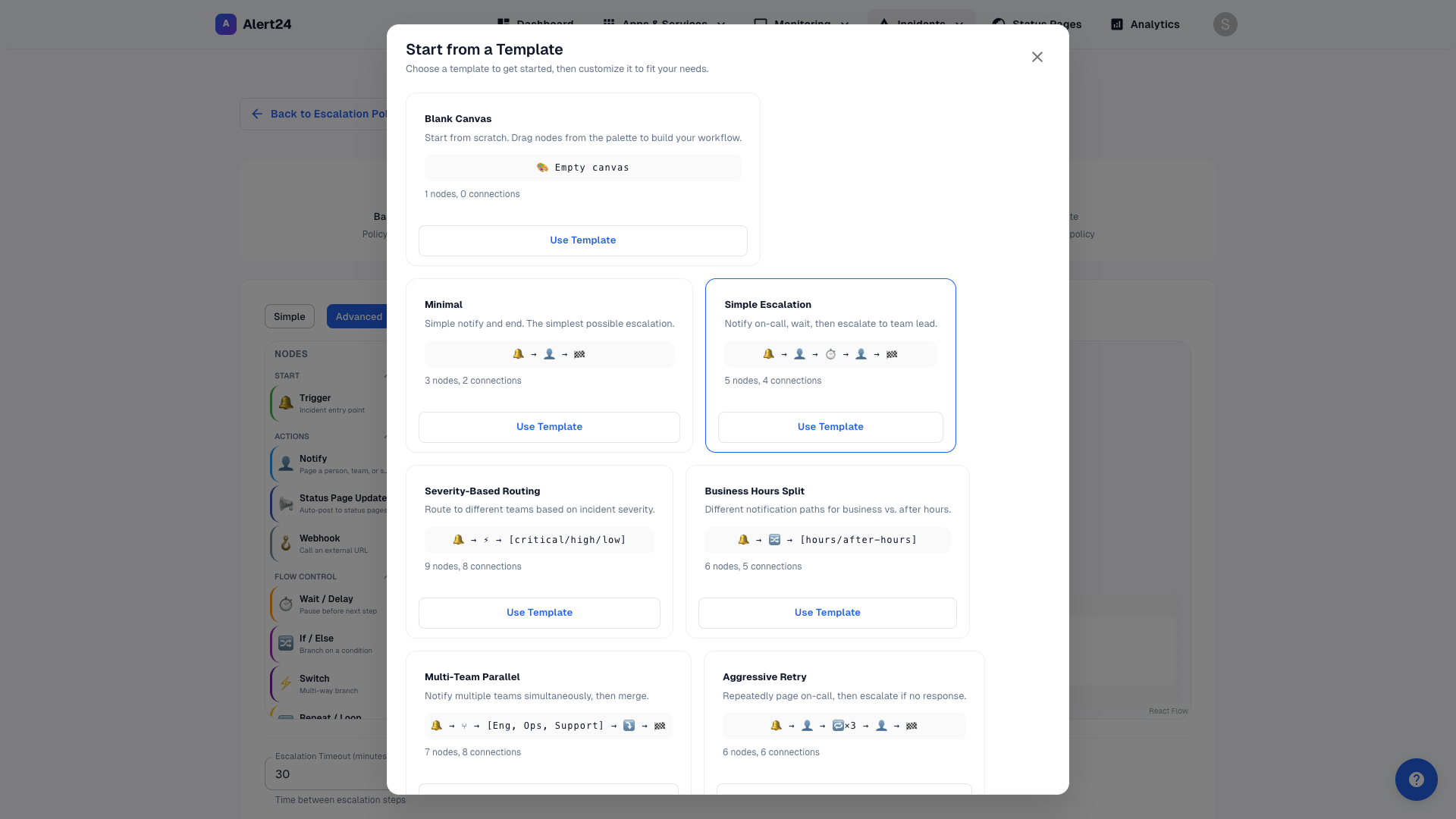
Task: Keep Advanced mode enabled
Action: tap(359, 316)
